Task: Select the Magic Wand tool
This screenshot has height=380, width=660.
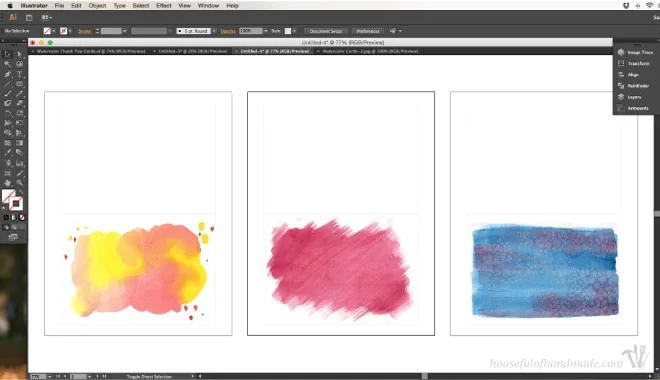Action: click(x=8, y=64)
